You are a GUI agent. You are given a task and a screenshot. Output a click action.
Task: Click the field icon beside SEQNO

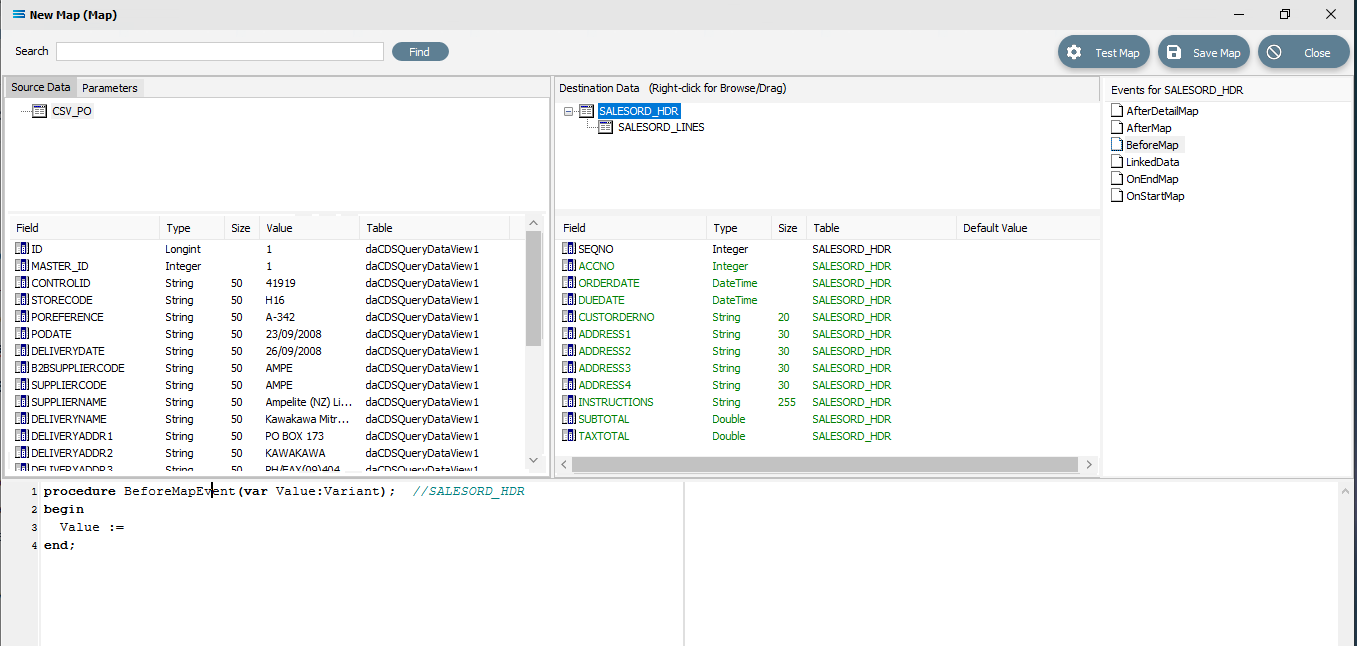[x=569, y=249]
